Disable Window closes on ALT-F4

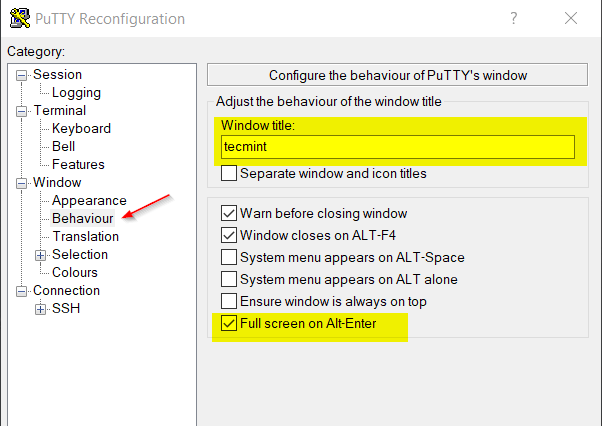click(x=230, y=236)
